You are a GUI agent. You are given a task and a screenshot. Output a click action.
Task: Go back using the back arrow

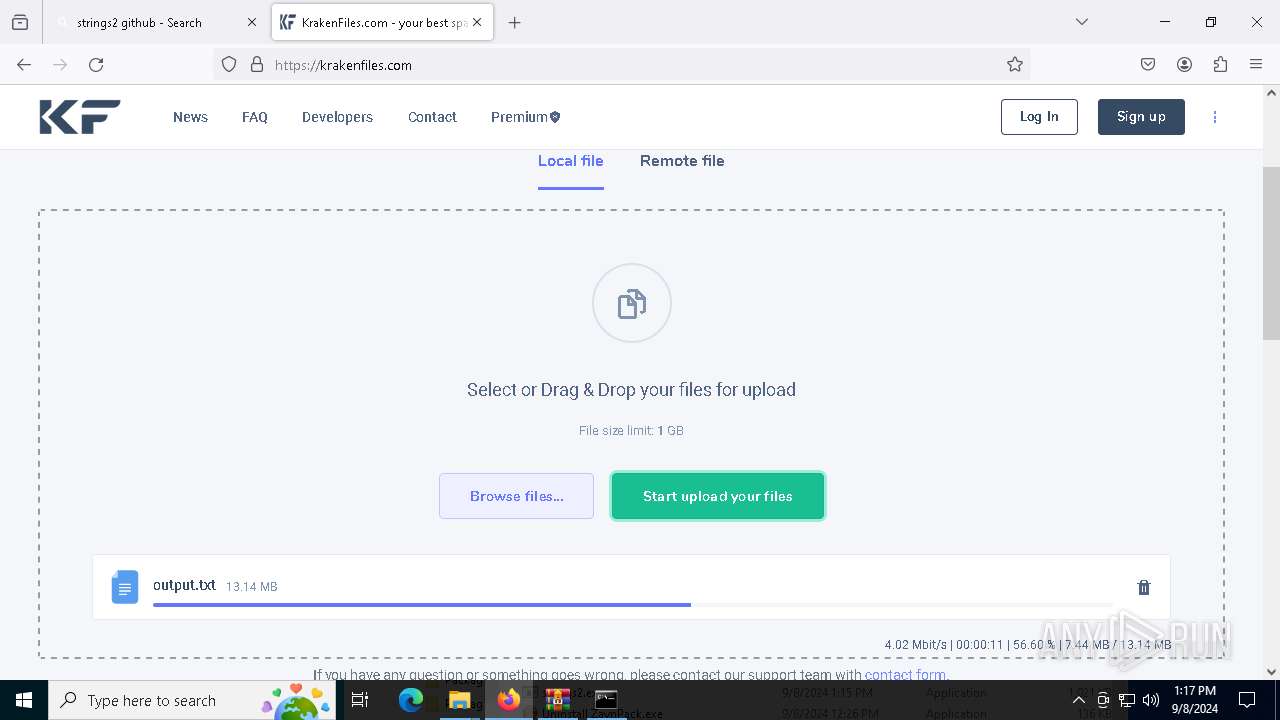(x=24, y=65)
